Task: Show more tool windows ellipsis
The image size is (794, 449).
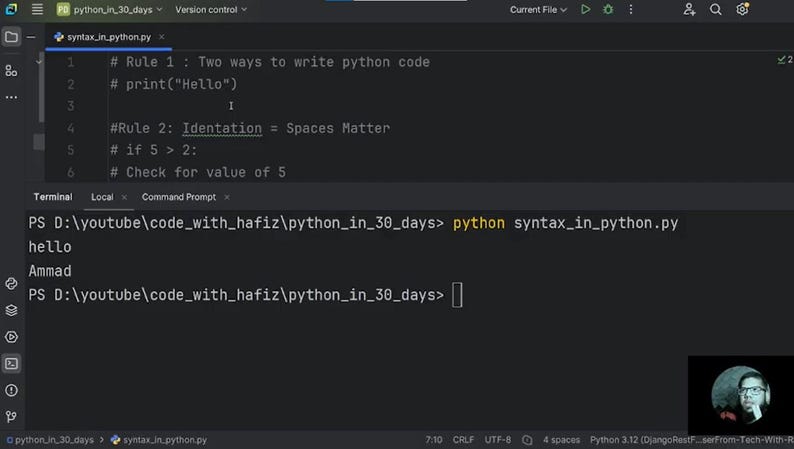Action: (11, 97)
